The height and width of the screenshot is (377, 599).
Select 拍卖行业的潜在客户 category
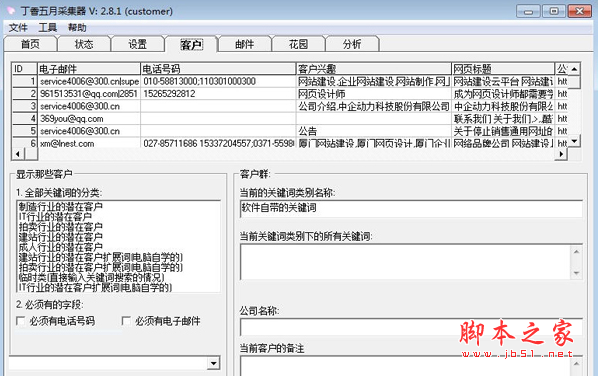(x=60, y=227)
